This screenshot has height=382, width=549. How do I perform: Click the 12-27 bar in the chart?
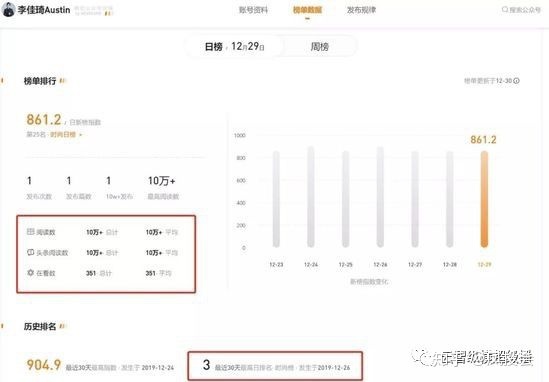click(415, 199)
